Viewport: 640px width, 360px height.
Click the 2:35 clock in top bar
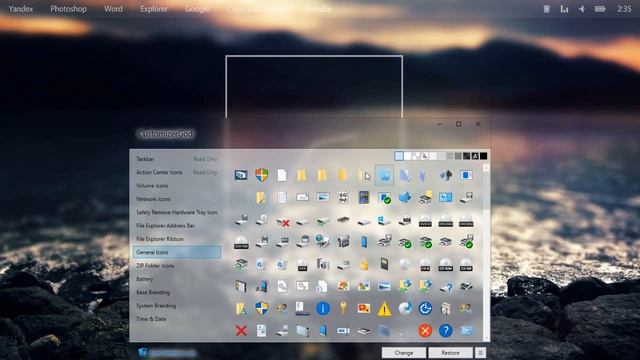coord(624,9)
